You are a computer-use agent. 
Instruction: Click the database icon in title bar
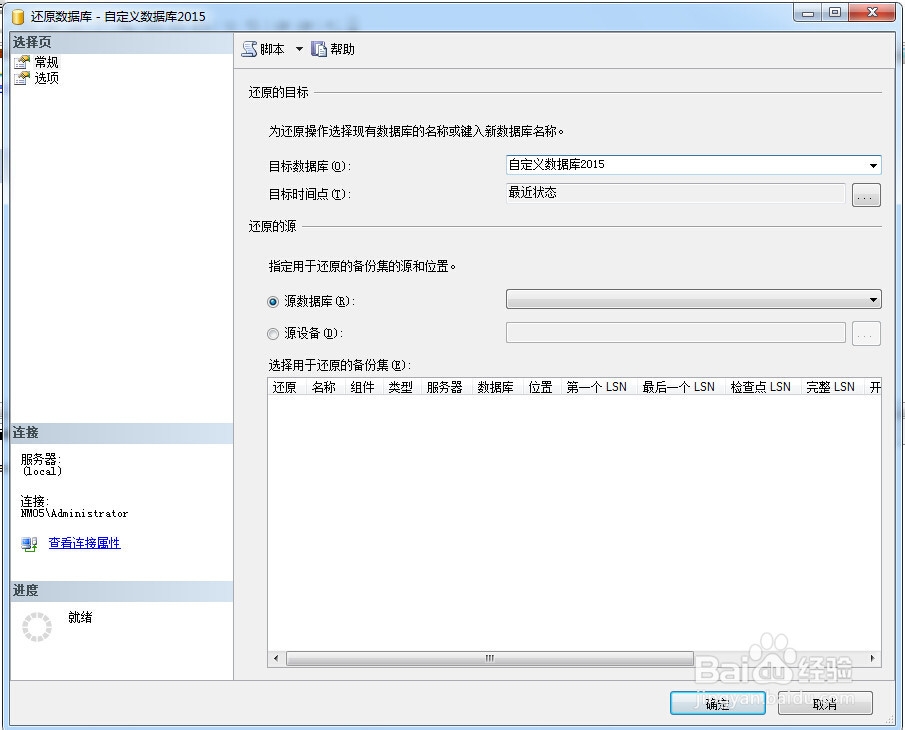point(18,17)
